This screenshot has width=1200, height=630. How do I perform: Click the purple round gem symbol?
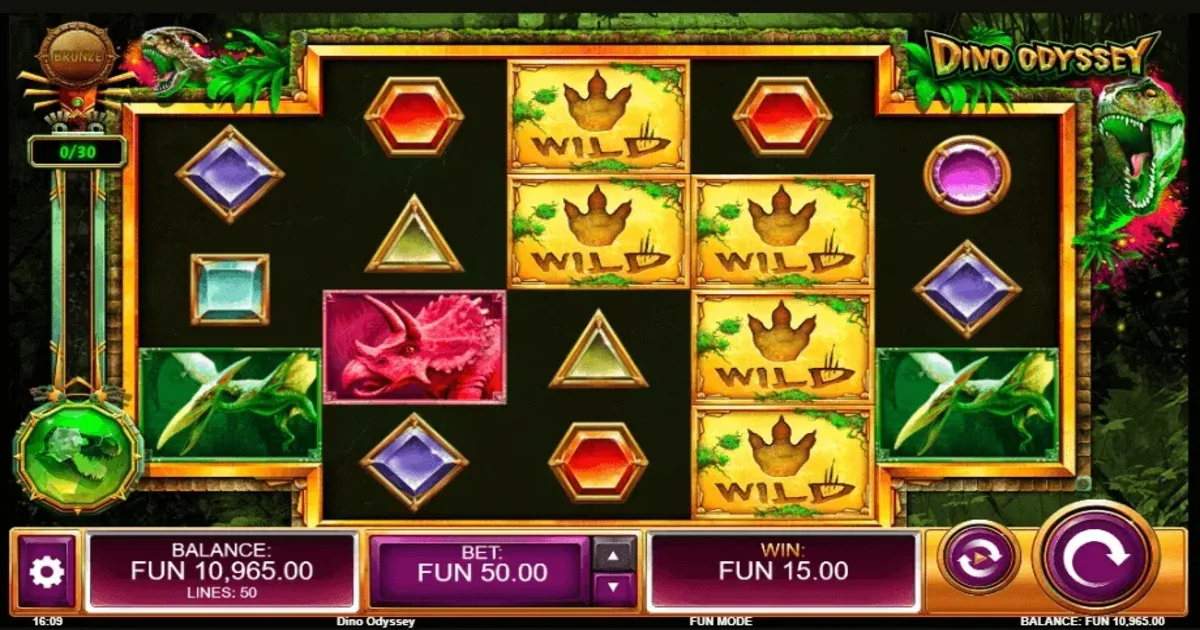(x=966, y=174)
